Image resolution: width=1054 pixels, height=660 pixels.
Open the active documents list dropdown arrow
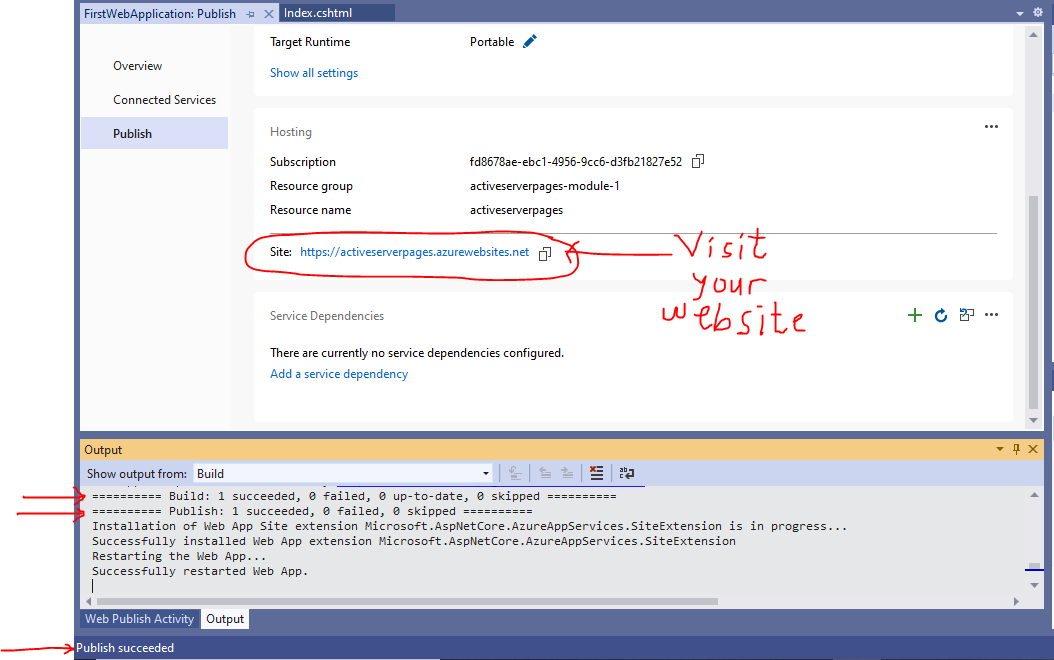[1020, 13]
